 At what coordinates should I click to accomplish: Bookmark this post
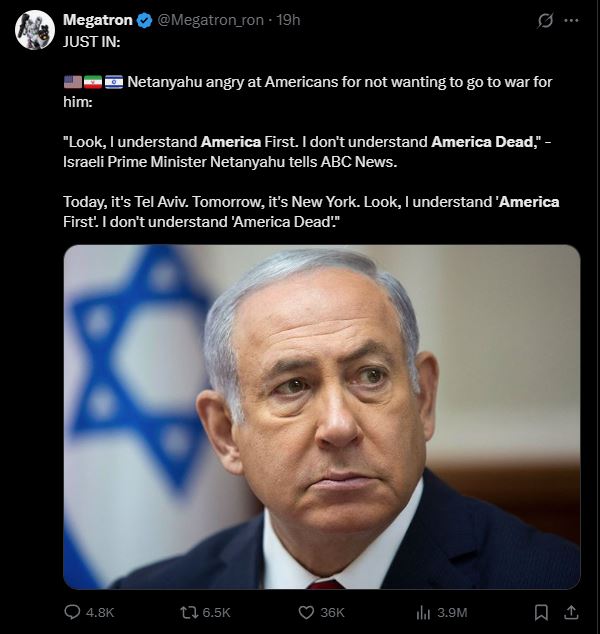coord(541,612)
